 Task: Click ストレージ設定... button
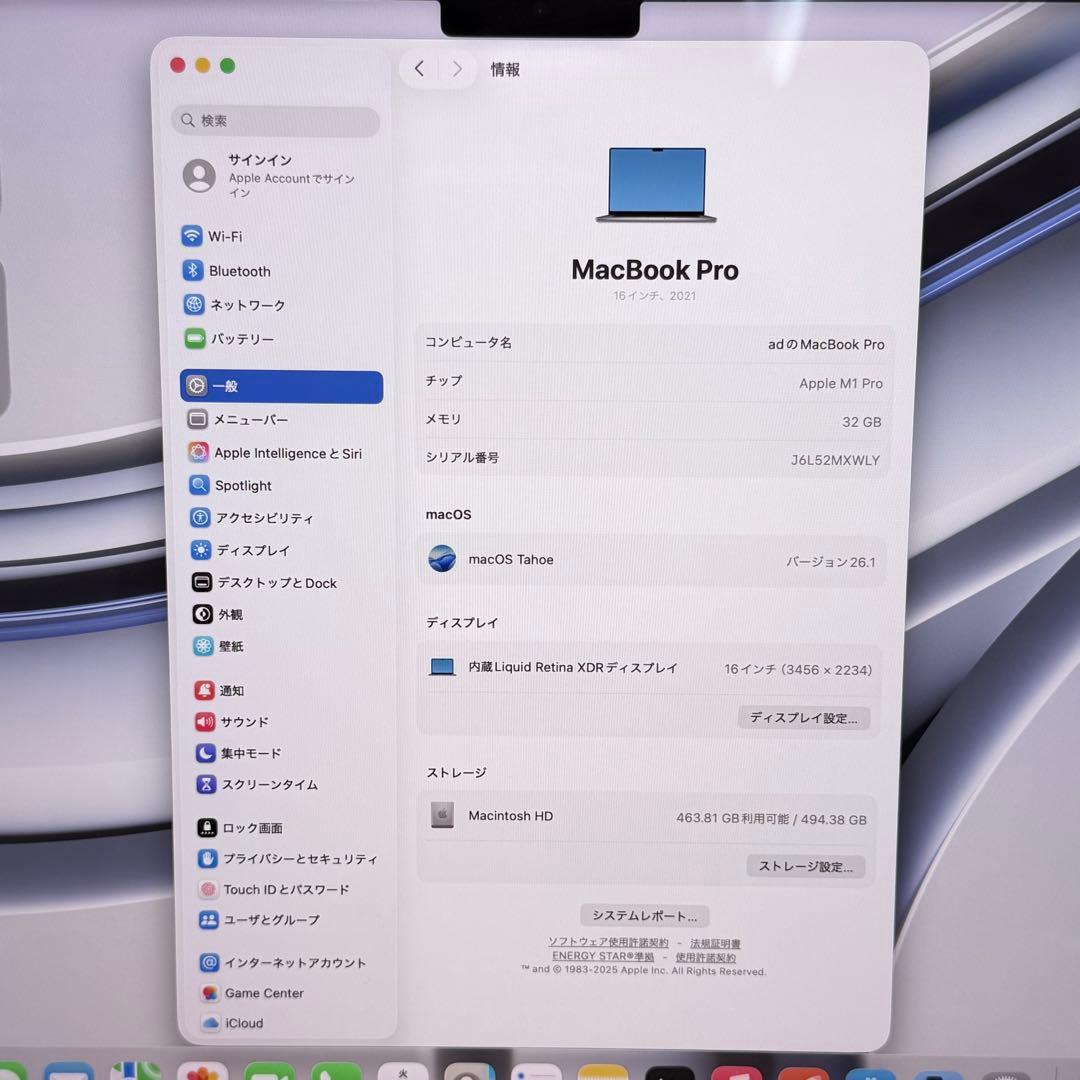tap(806, 866)
